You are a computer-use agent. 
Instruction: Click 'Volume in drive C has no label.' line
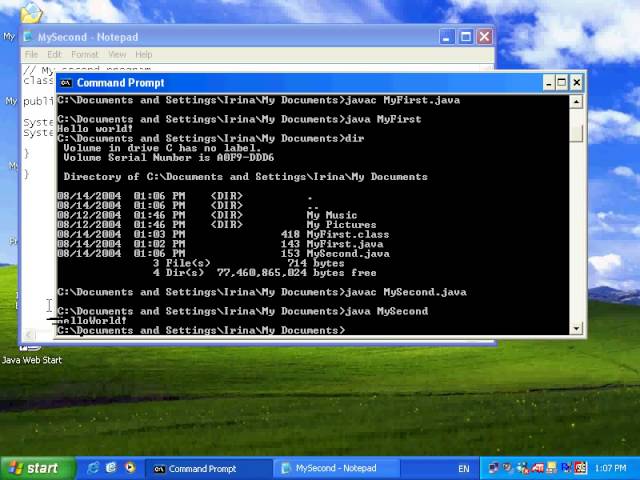pyautogui.click(x=162, y=148)
